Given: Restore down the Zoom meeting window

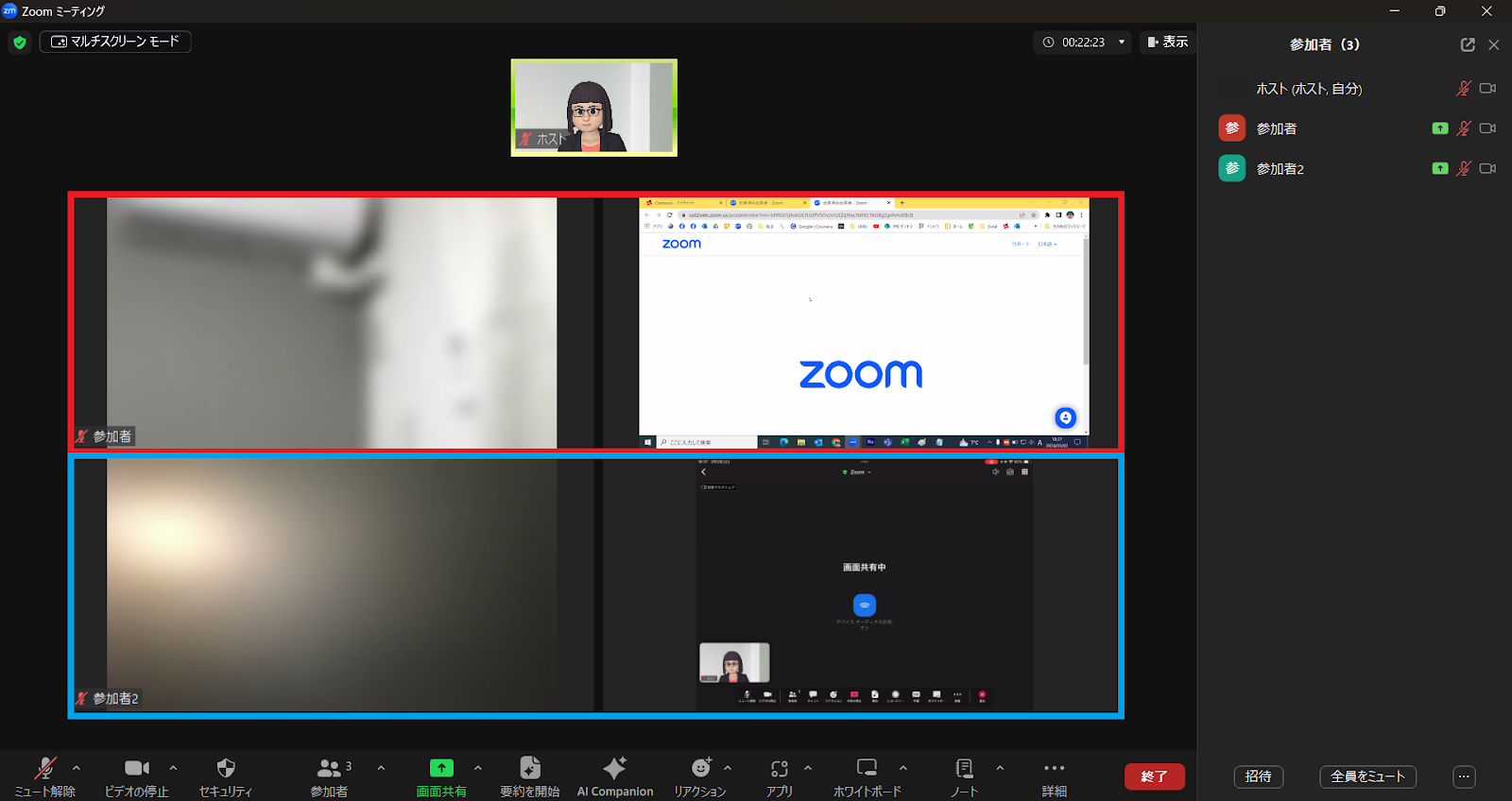Looking at the screenshot, I should click(1440, 11).
